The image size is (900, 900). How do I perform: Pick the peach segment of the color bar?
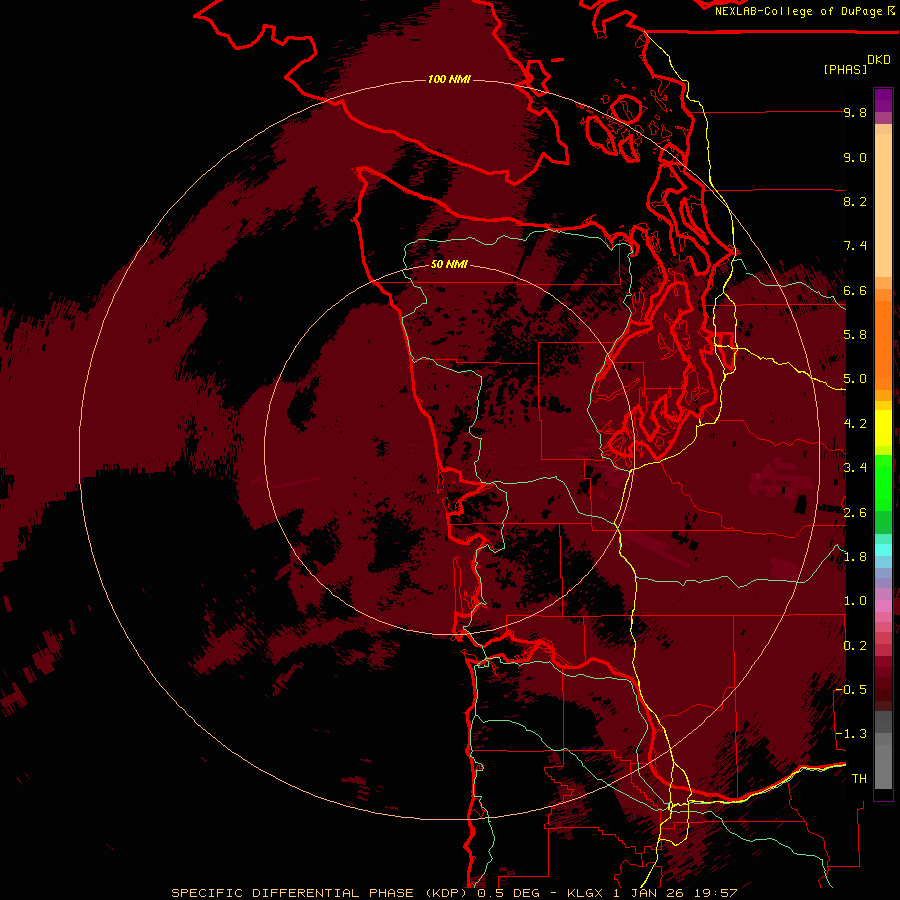pos(883,205)
